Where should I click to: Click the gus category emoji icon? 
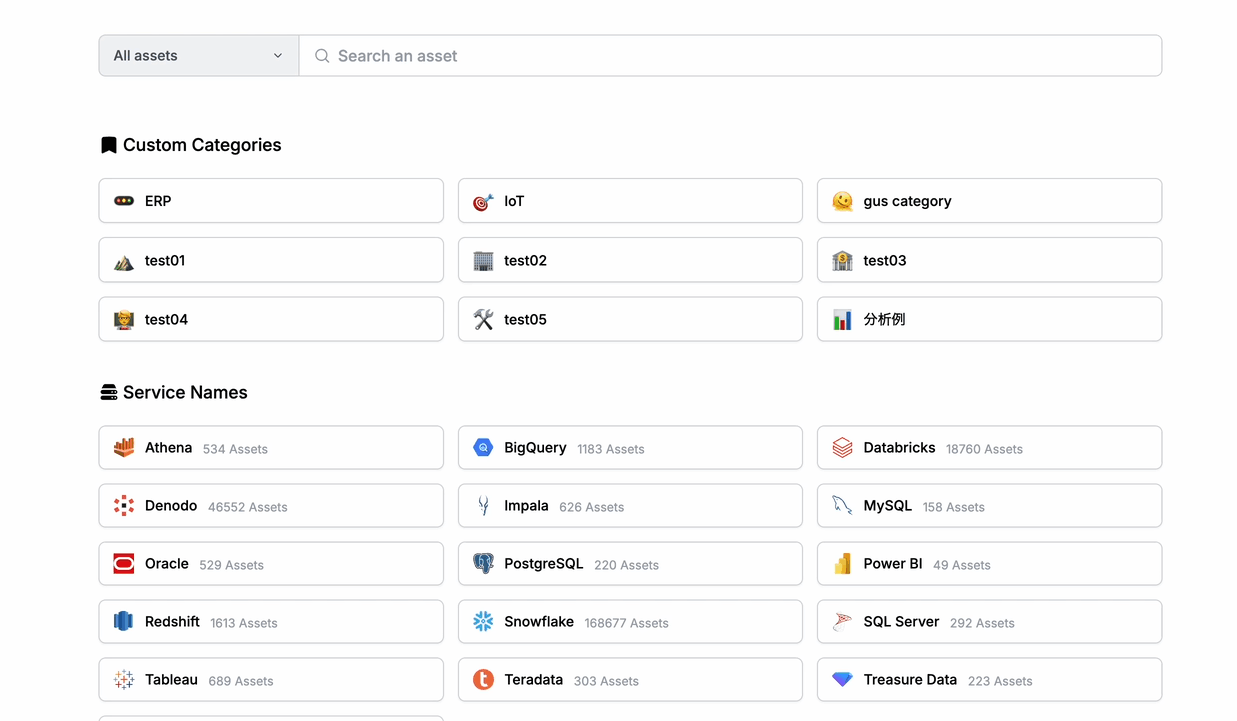coord(842,201)
